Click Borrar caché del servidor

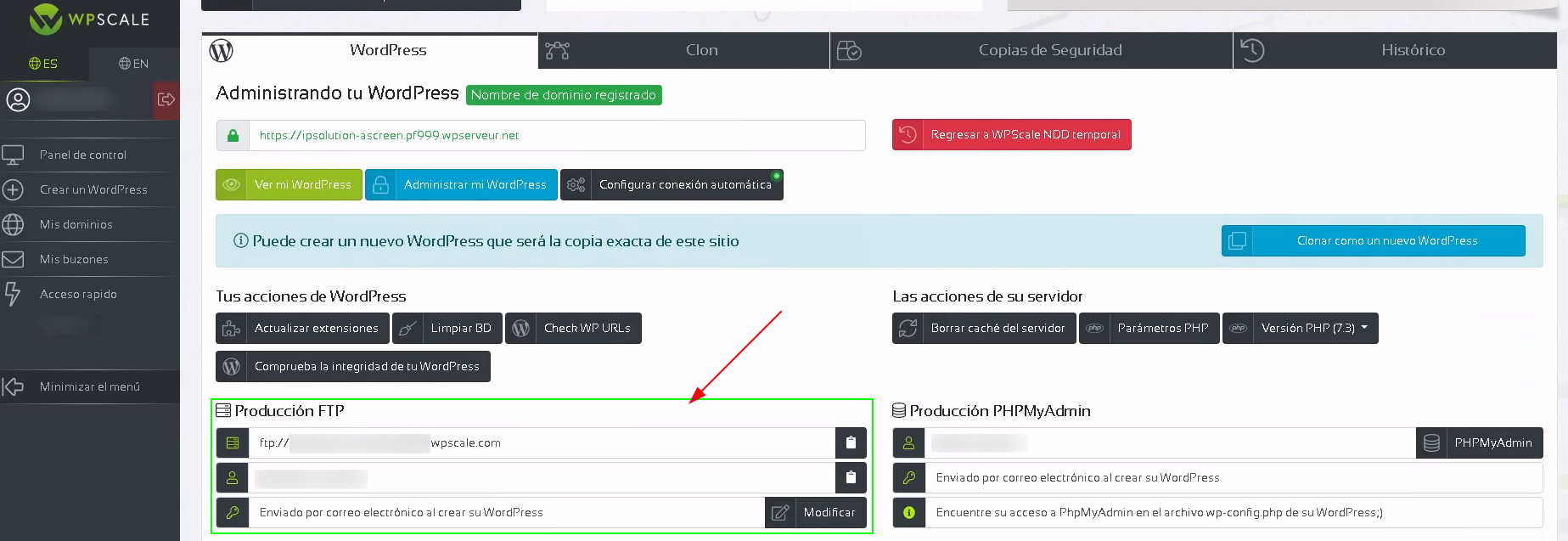[x=984, y=328]
